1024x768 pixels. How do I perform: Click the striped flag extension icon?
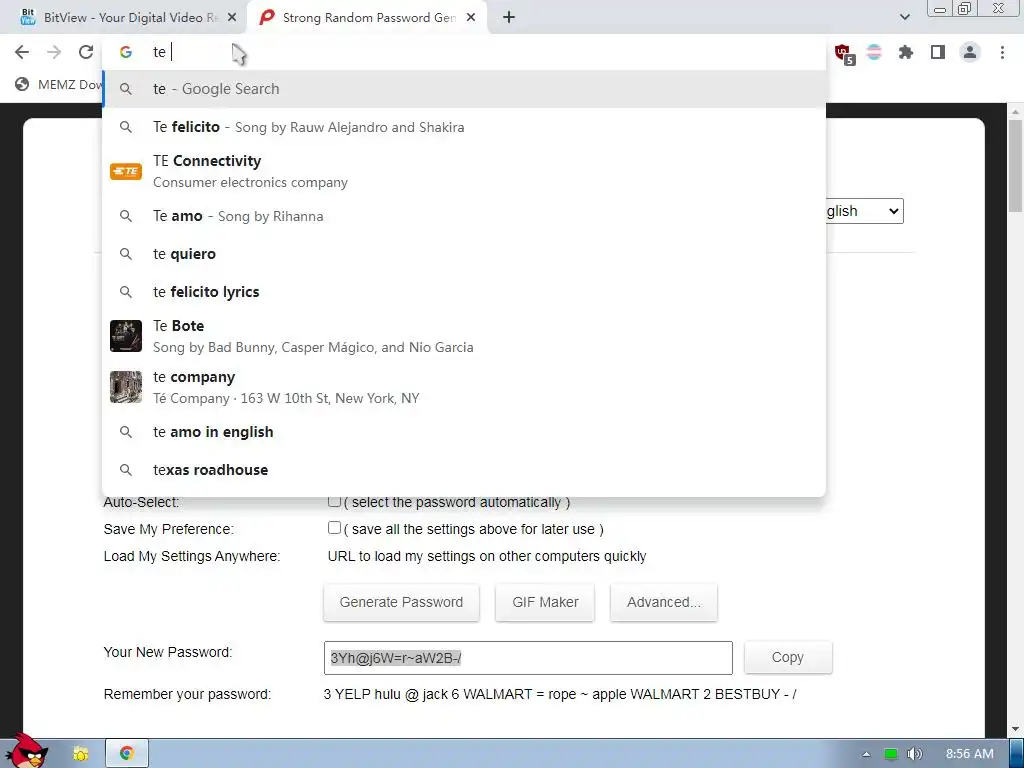874,52
